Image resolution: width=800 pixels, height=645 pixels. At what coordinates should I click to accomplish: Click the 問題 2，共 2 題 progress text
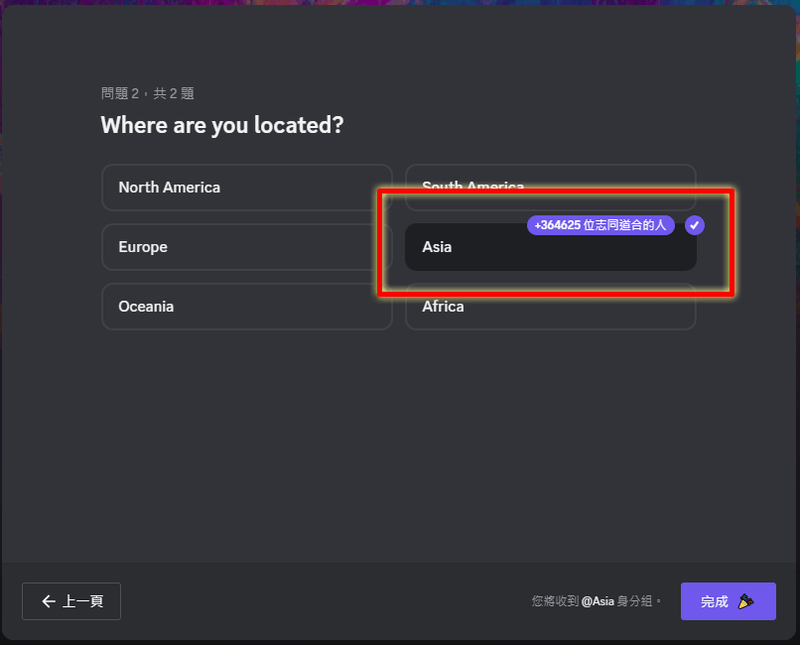pos(147,93)
